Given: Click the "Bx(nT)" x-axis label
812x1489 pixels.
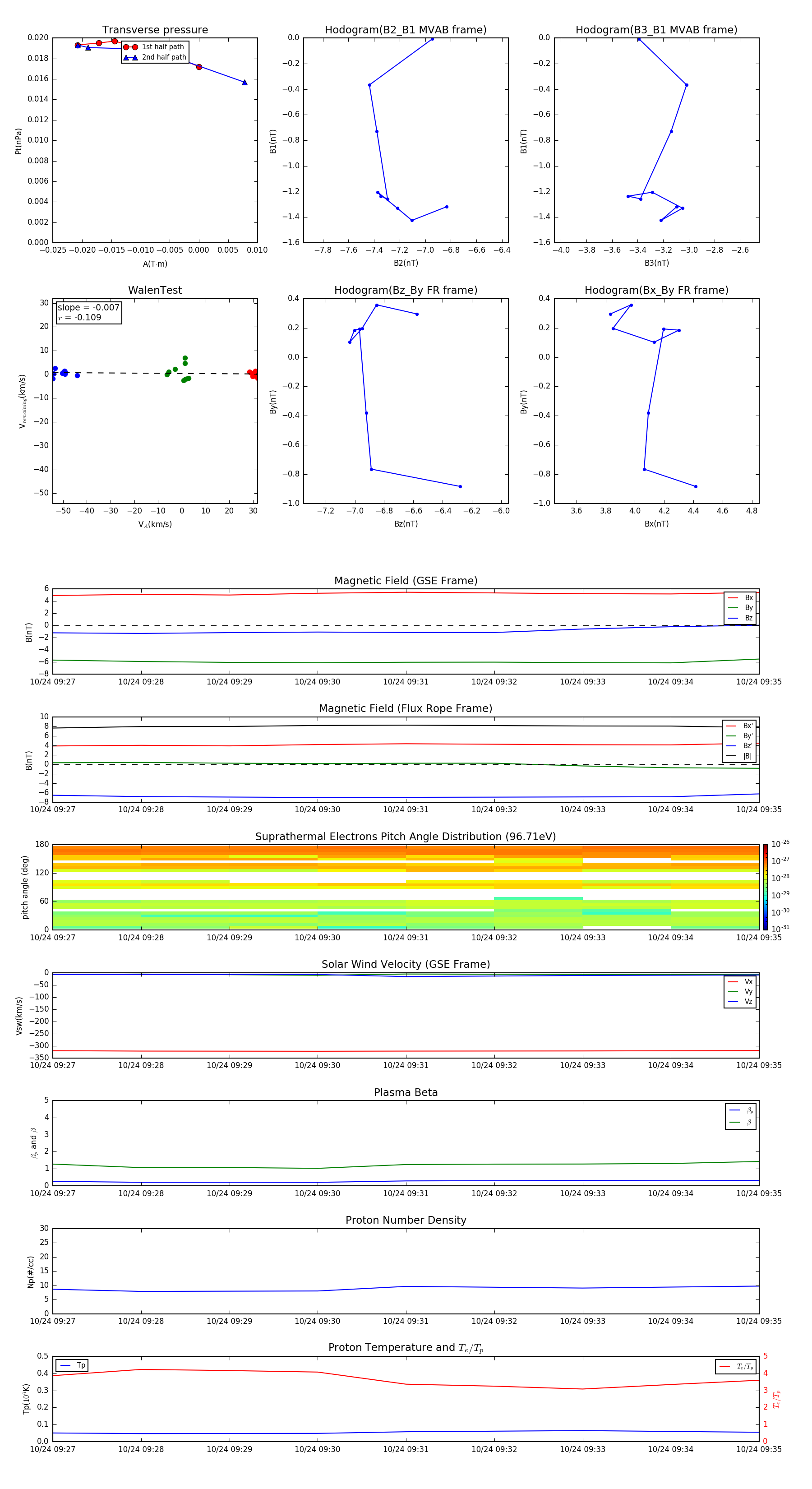Looking at the screenshot, I should pyautogui.click(x=656, y=524).
